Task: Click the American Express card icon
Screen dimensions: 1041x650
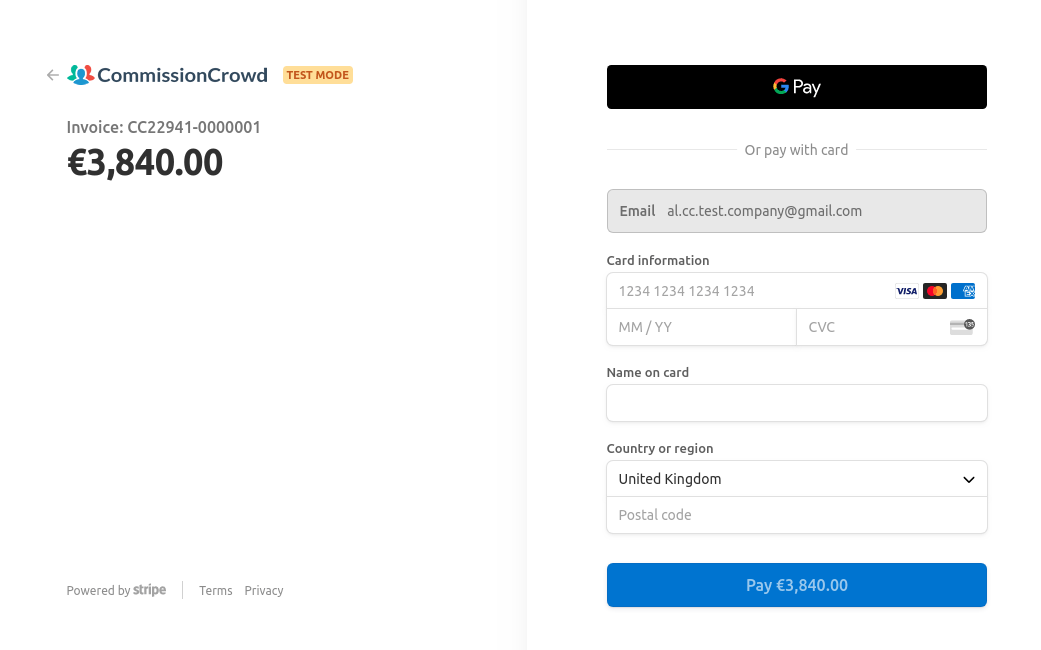Action: (x=963, y=291)
